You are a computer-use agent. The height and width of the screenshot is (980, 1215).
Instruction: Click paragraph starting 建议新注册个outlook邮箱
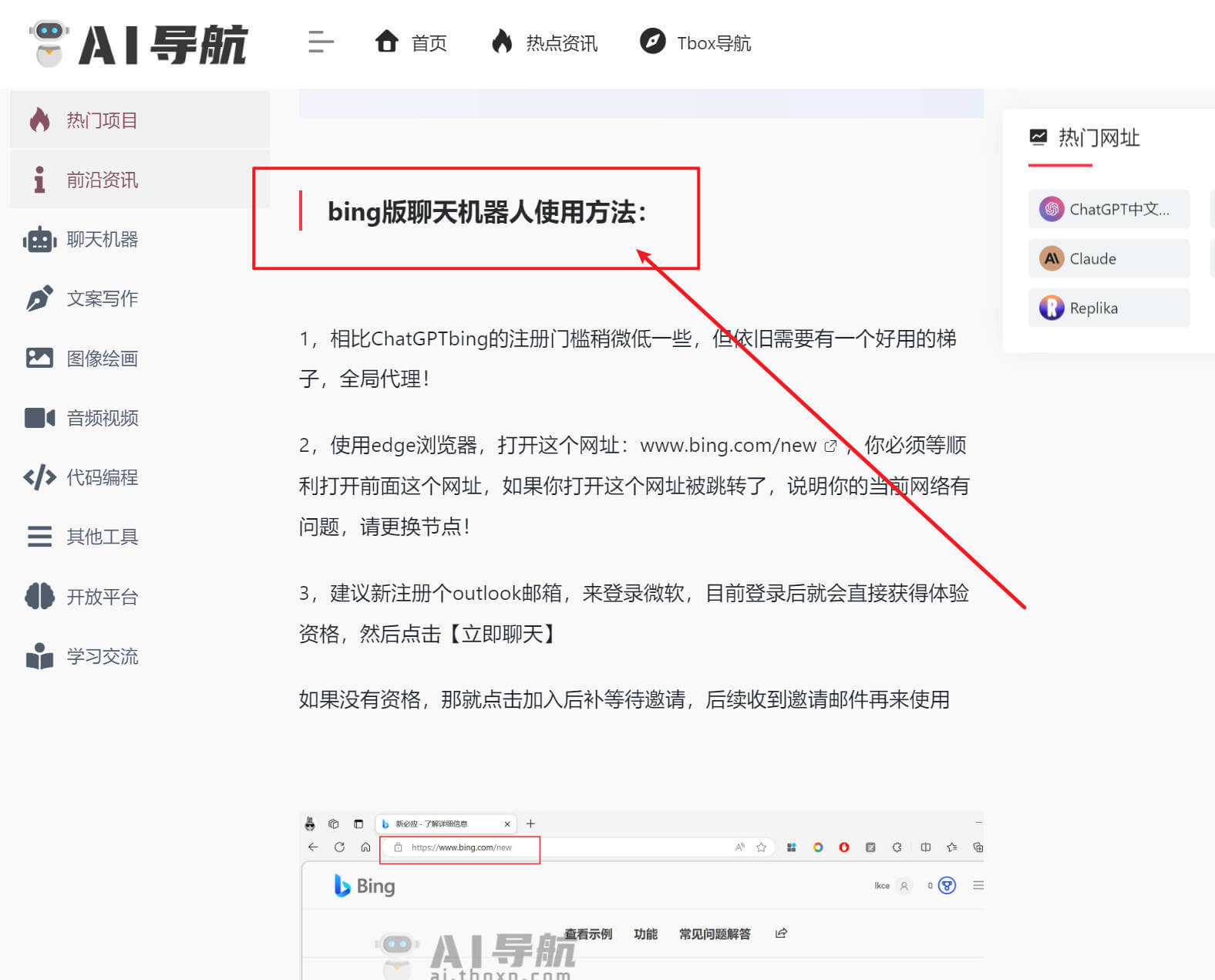(x=634, y=613)
